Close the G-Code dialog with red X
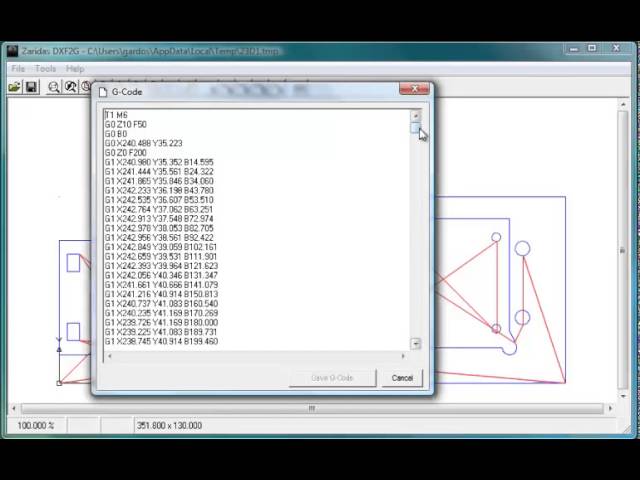640x480 pixels. coord(414,89)
